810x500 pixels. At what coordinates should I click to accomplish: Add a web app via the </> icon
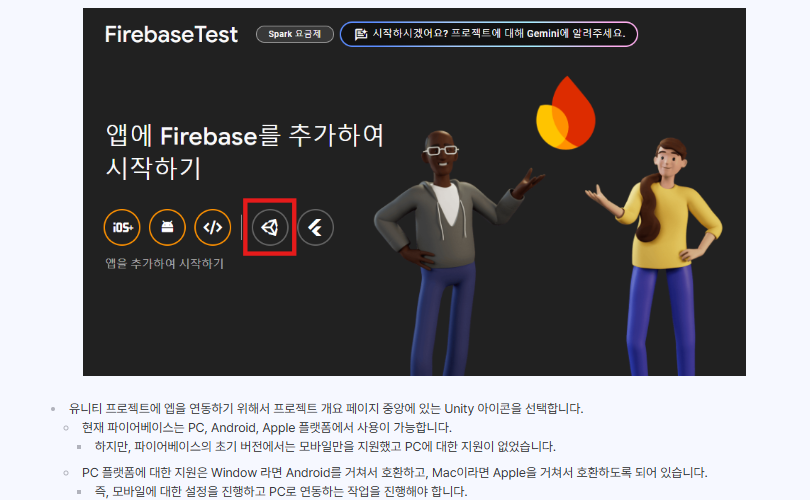(213, 227)
